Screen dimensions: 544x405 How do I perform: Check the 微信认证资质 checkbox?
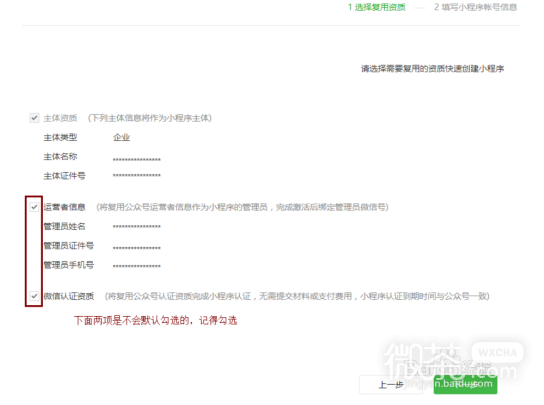34,296
